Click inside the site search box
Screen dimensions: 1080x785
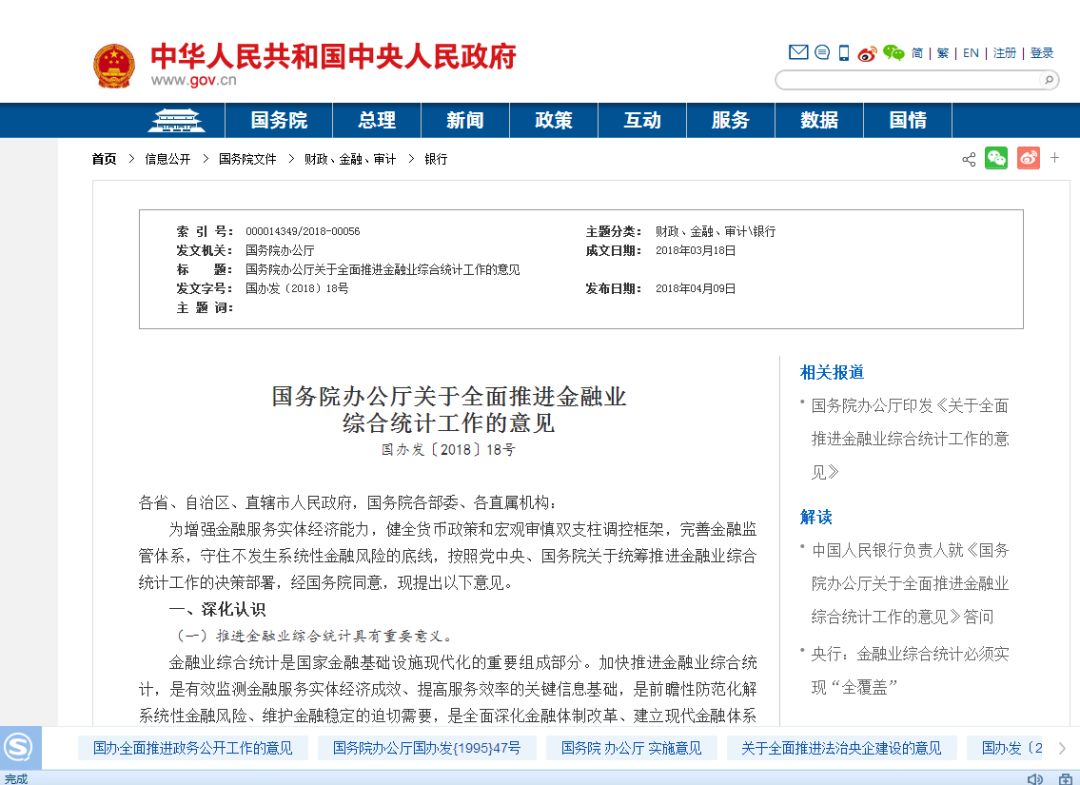pos(908,80)
